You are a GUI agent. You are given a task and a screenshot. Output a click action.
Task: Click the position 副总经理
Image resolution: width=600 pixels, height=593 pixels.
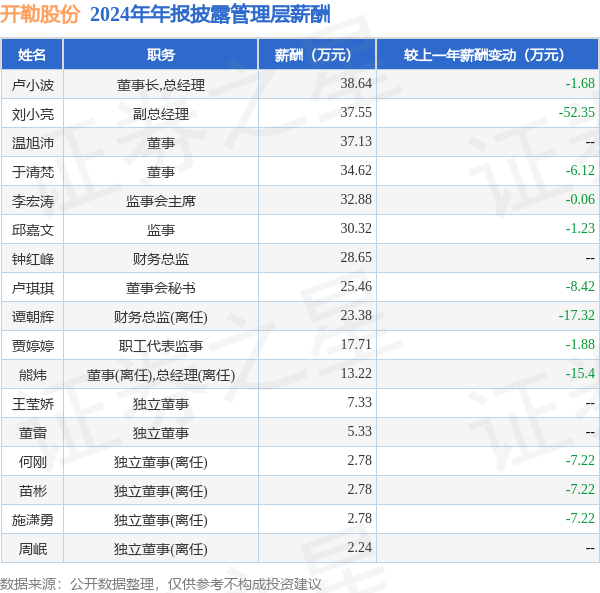(161, 114)
